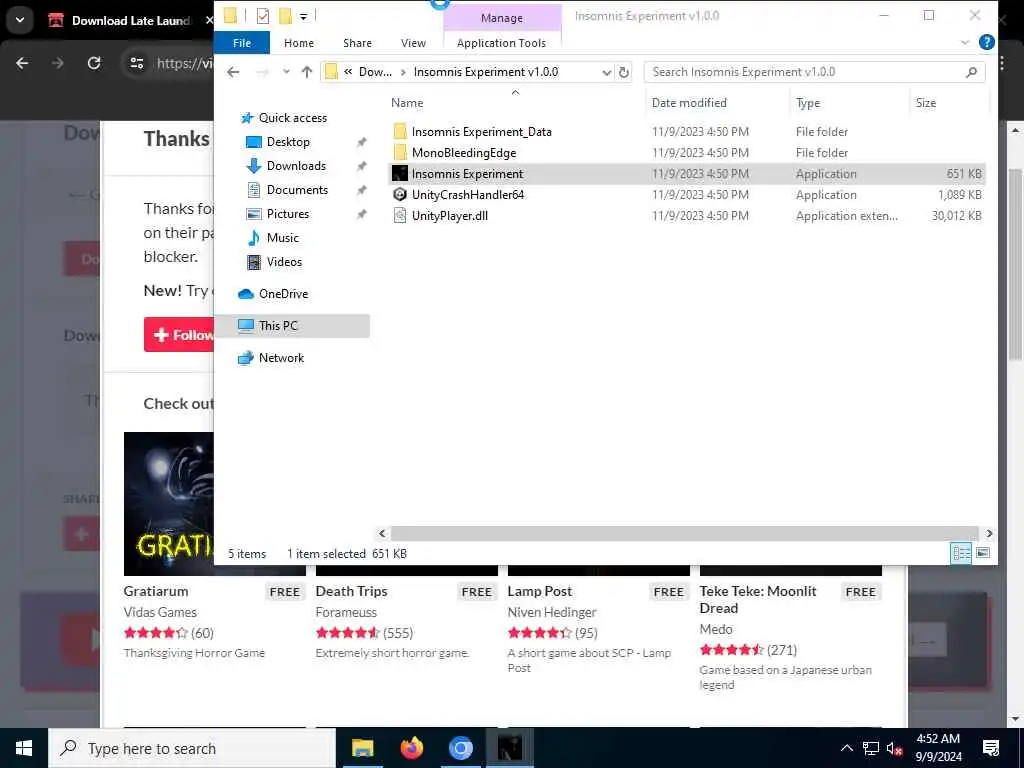Open Desktop in the navigation pane
1024x768 pixels.
[288, 142]
